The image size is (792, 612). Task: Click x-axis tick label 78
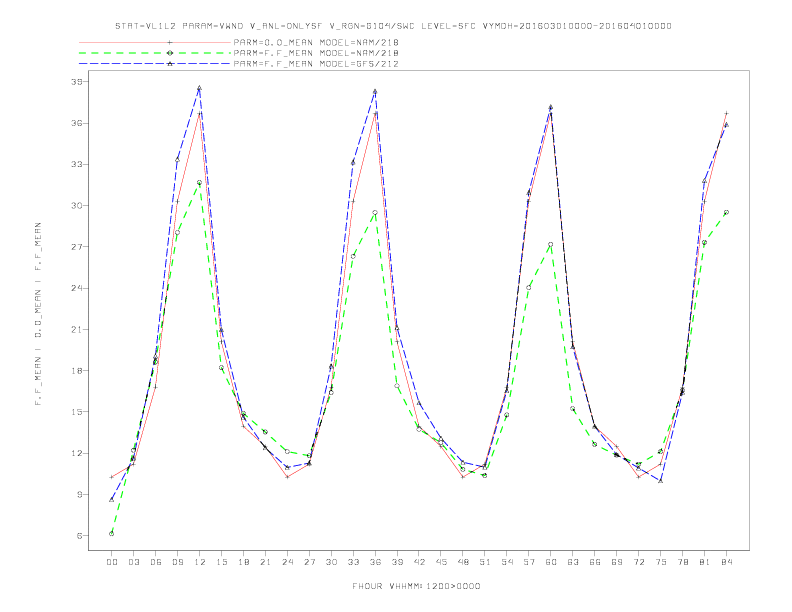coord(683,562)
